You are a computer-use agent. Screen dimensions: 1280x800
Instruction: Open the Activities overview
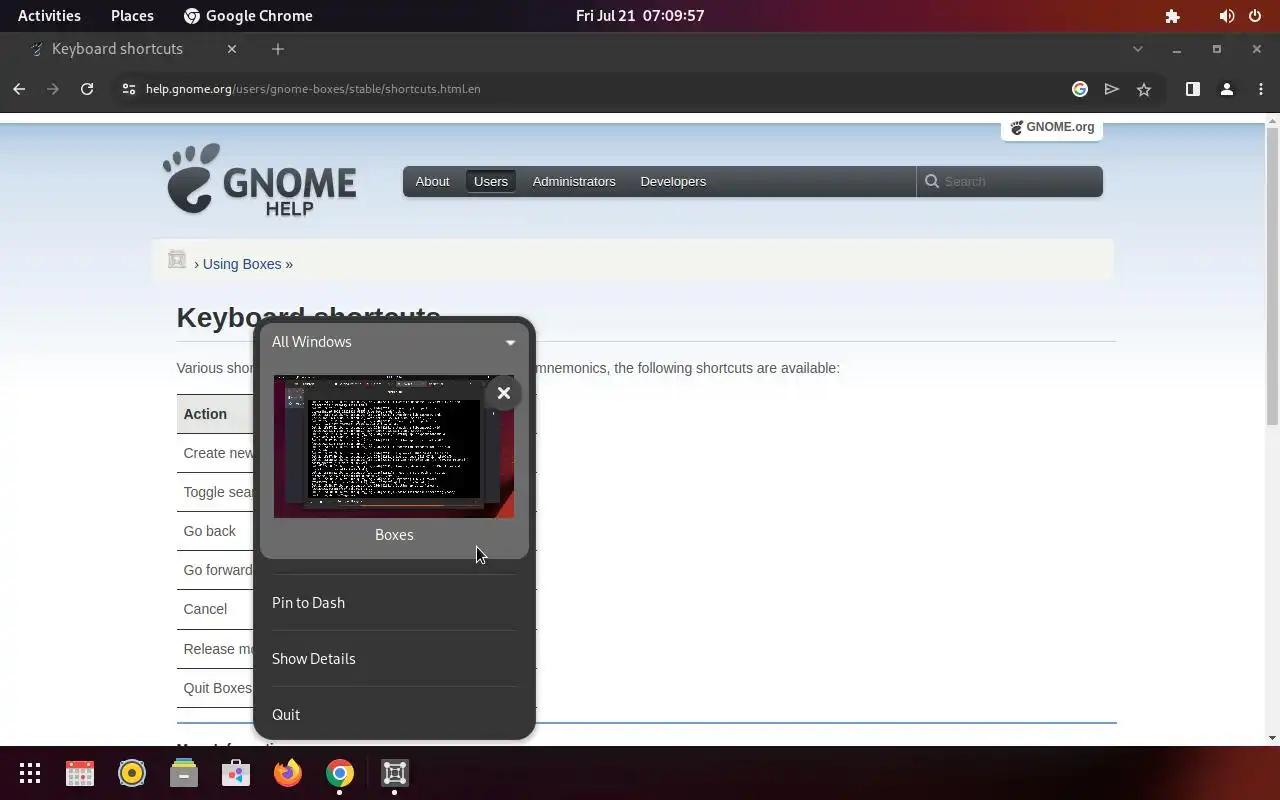point(49,16)
